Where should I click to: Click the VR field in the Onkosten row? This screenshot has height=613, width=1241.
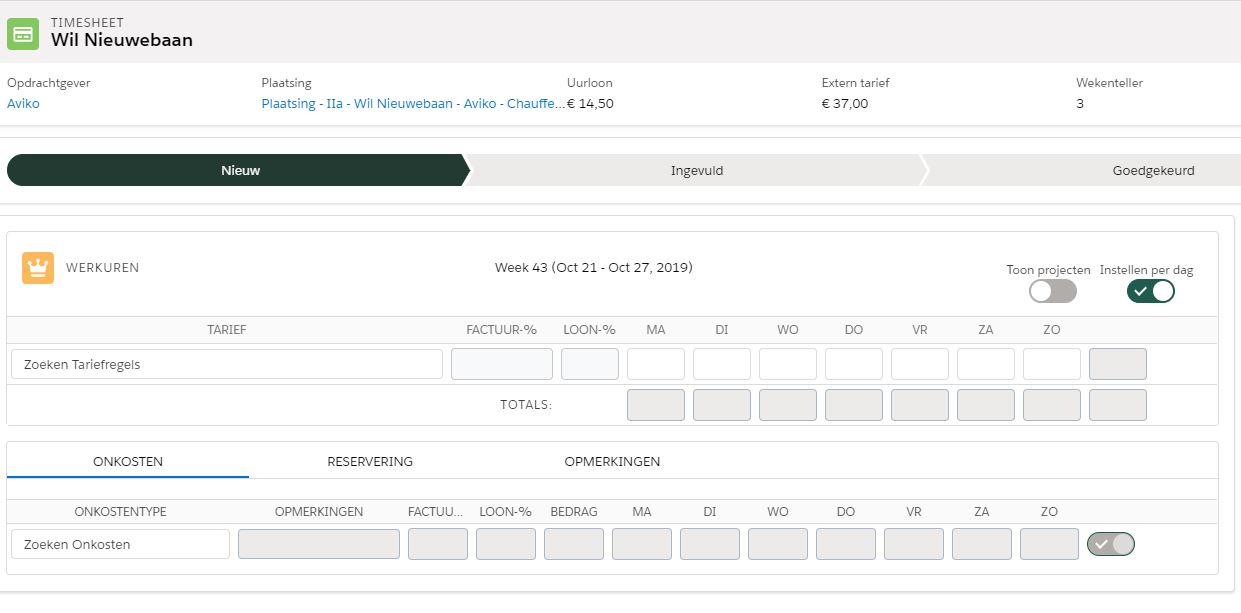tap(914, 544)
